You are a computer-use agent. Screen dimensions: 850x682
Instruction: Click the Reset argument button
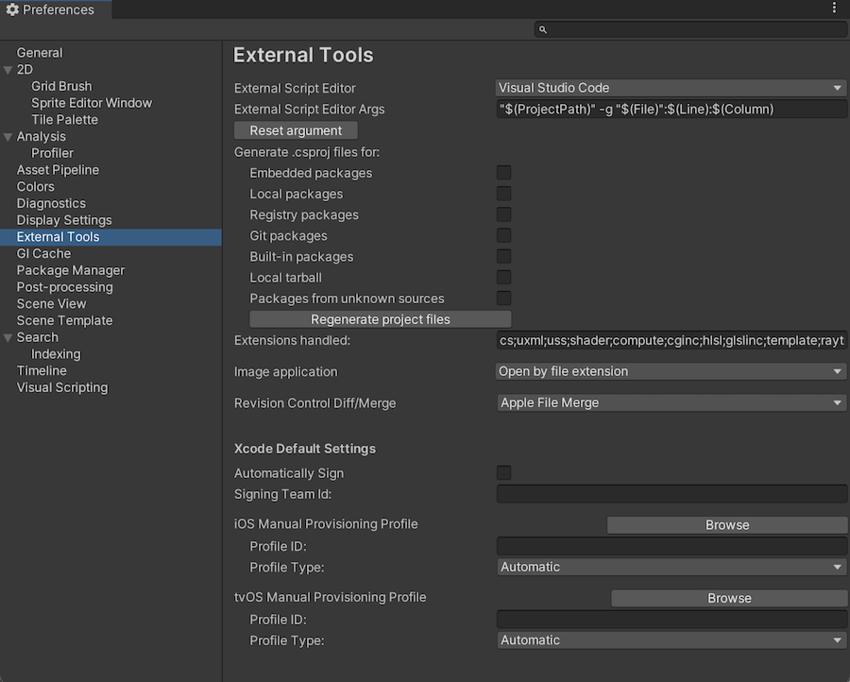295,130
